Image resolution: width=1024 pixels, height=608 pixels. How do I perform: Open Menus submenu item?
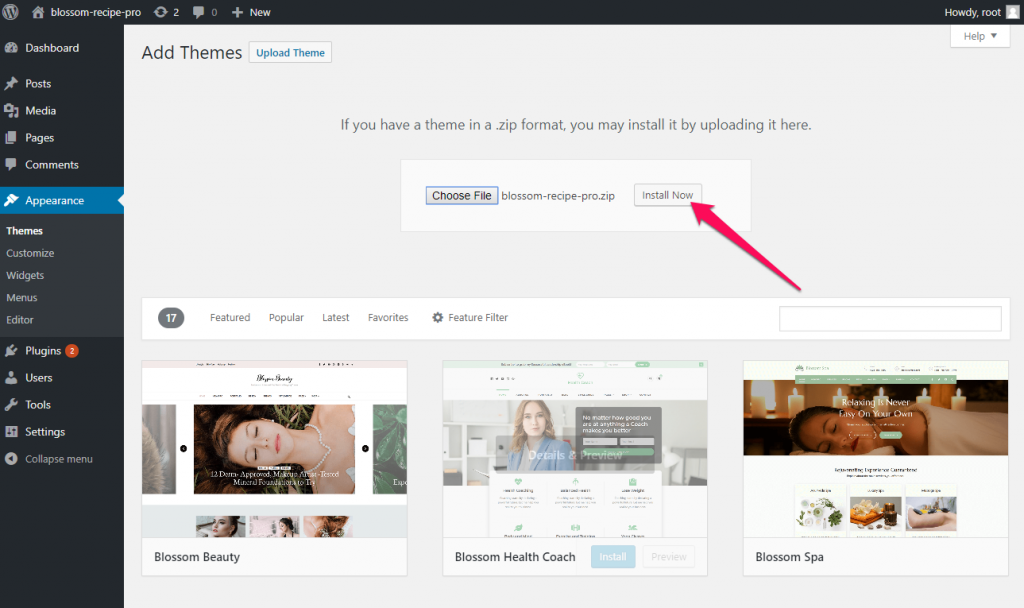click(x=22, y=298)
